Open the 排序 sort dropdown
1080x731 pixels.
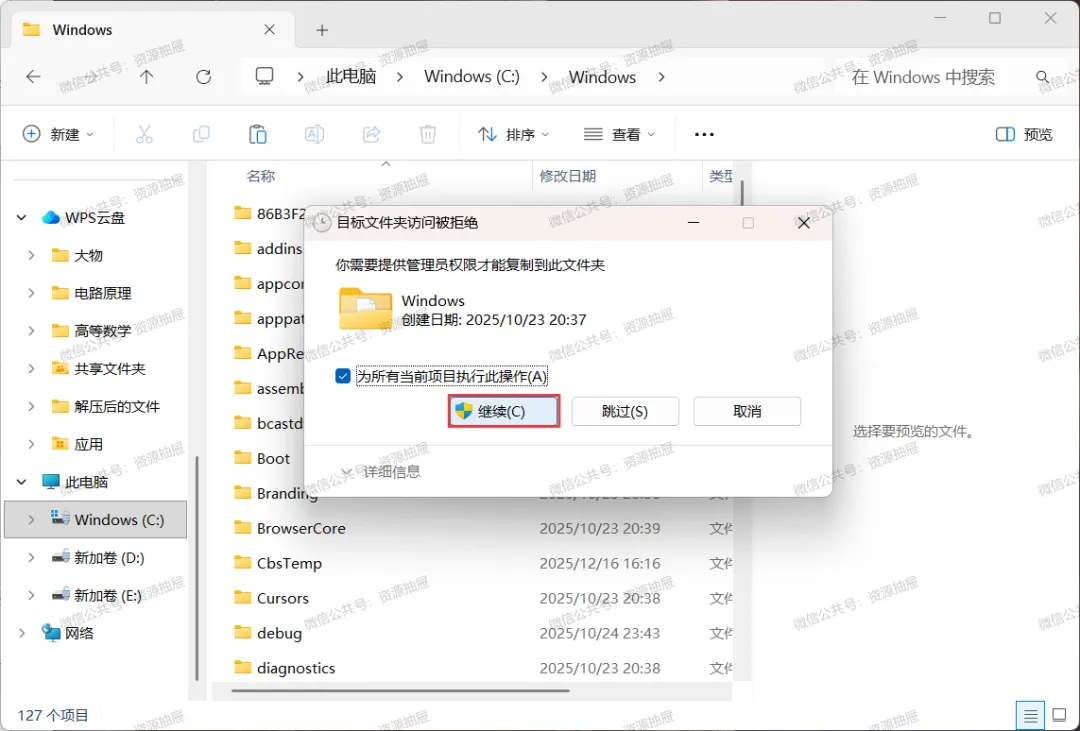click(513, 134)
